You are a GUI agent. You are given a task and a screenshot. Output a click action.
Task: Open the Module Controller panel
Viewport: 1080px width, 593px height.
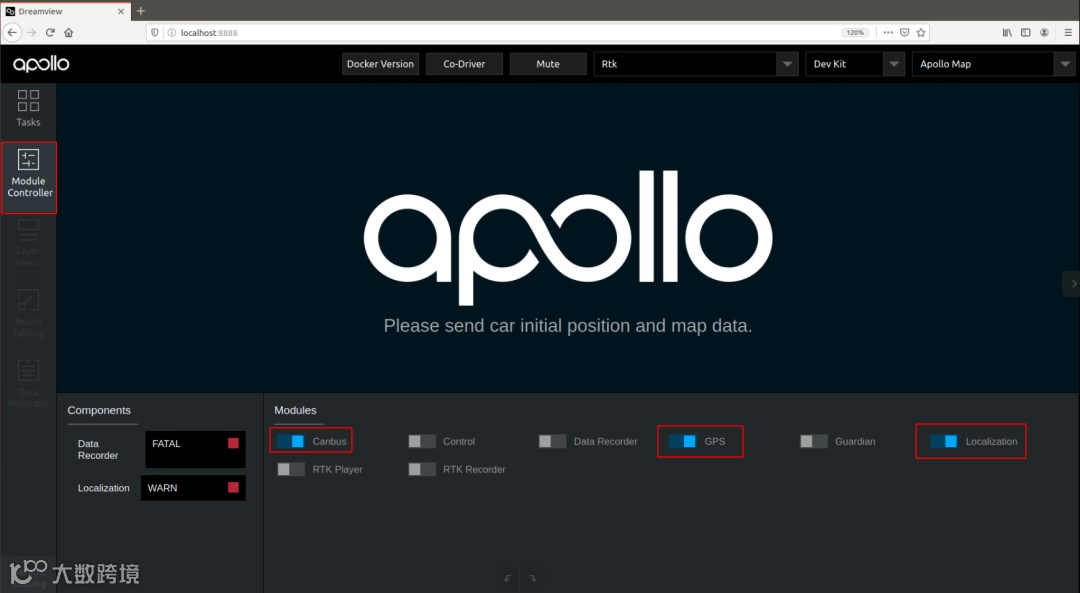[29, 177]
